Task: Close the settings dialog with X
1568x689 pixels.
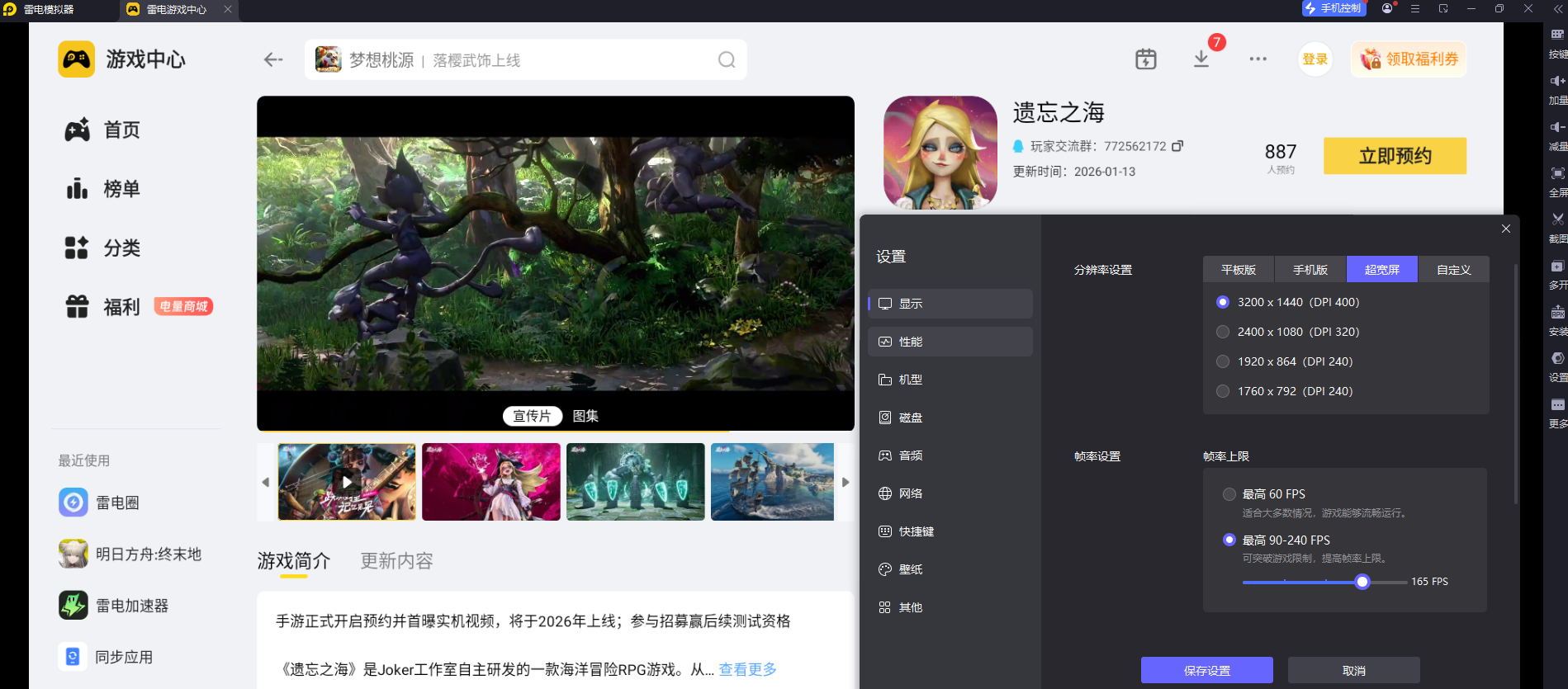Action: point(1506,229)
